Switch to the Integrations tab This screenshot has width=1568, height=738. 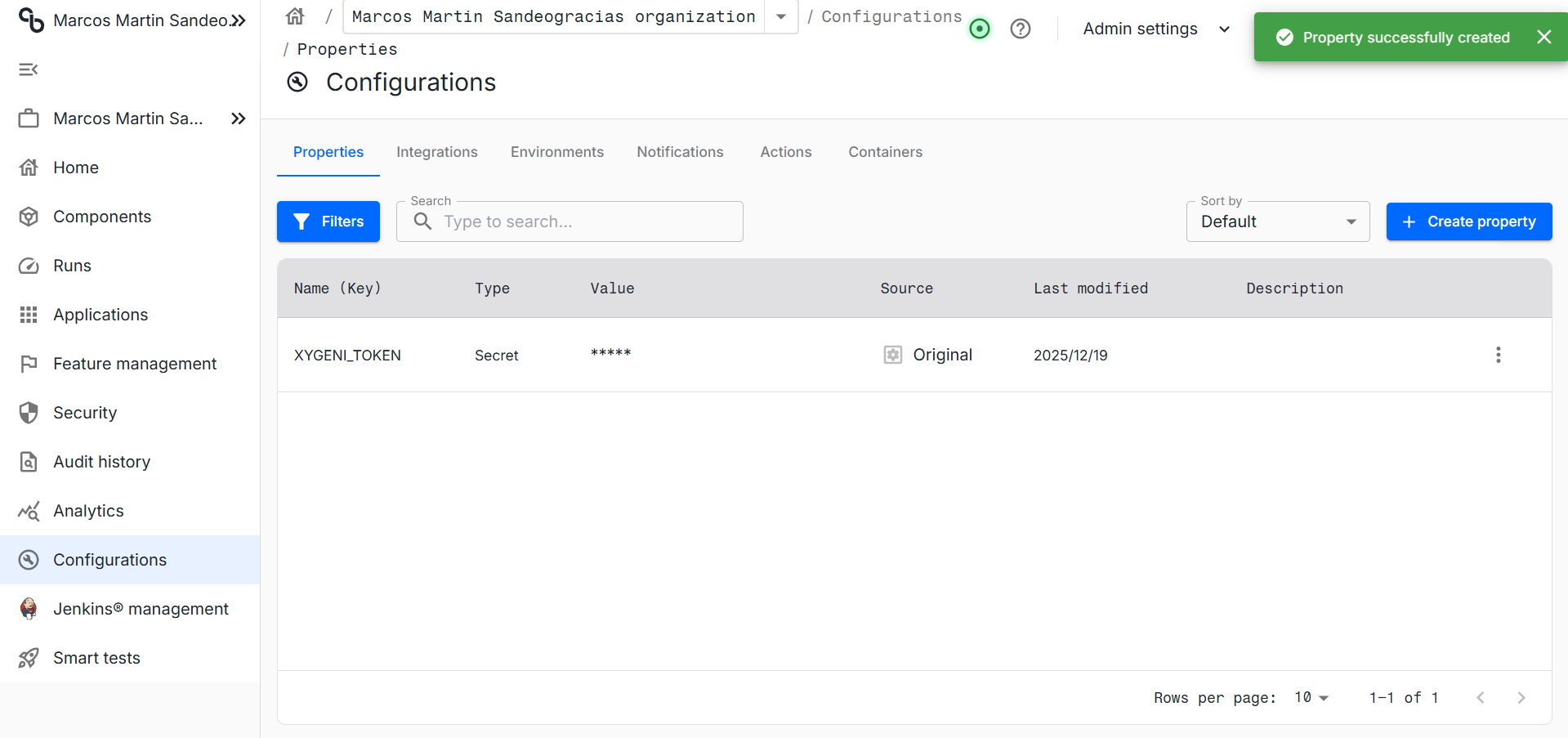[436, 152]
